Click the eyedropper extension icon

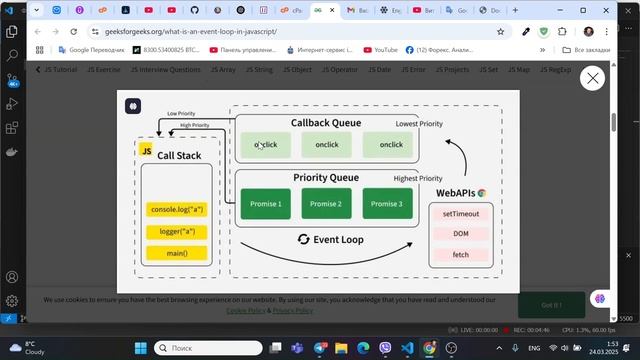(x=526, y=31)
